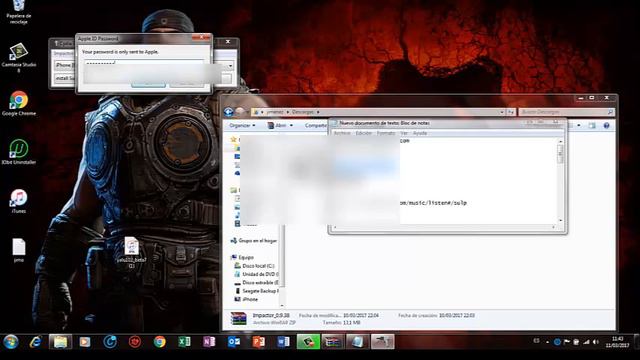Click the Descargas breadcrumb in address bar
The height and width of the screenshot is (360, 640).
pos(303,112)
